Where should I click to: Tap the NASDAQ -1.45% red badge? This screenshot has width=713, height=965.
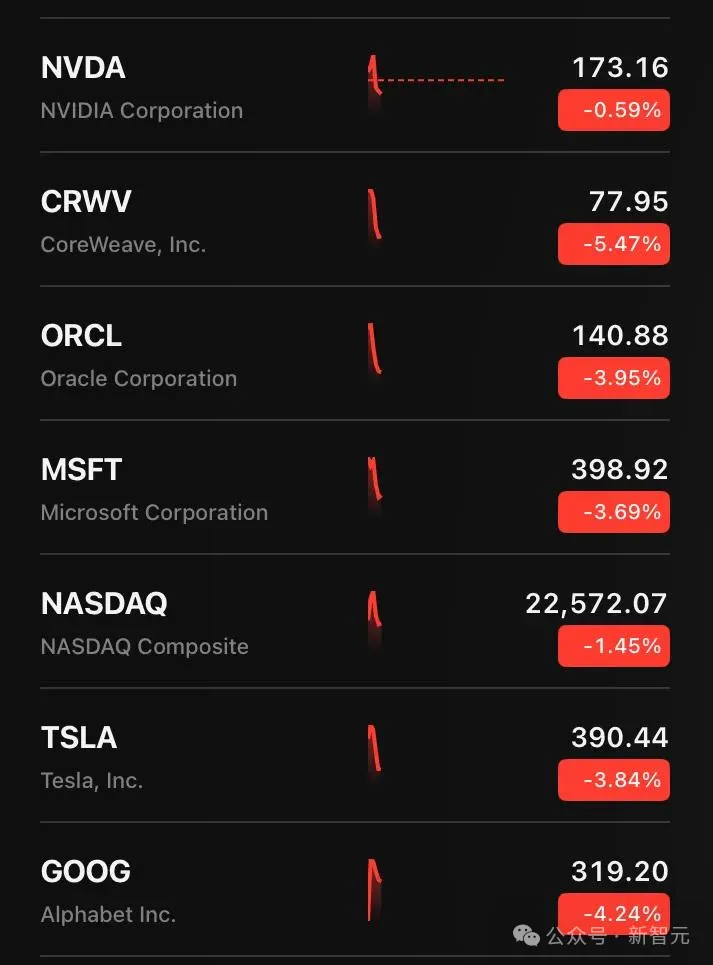[x=613, y=646]
